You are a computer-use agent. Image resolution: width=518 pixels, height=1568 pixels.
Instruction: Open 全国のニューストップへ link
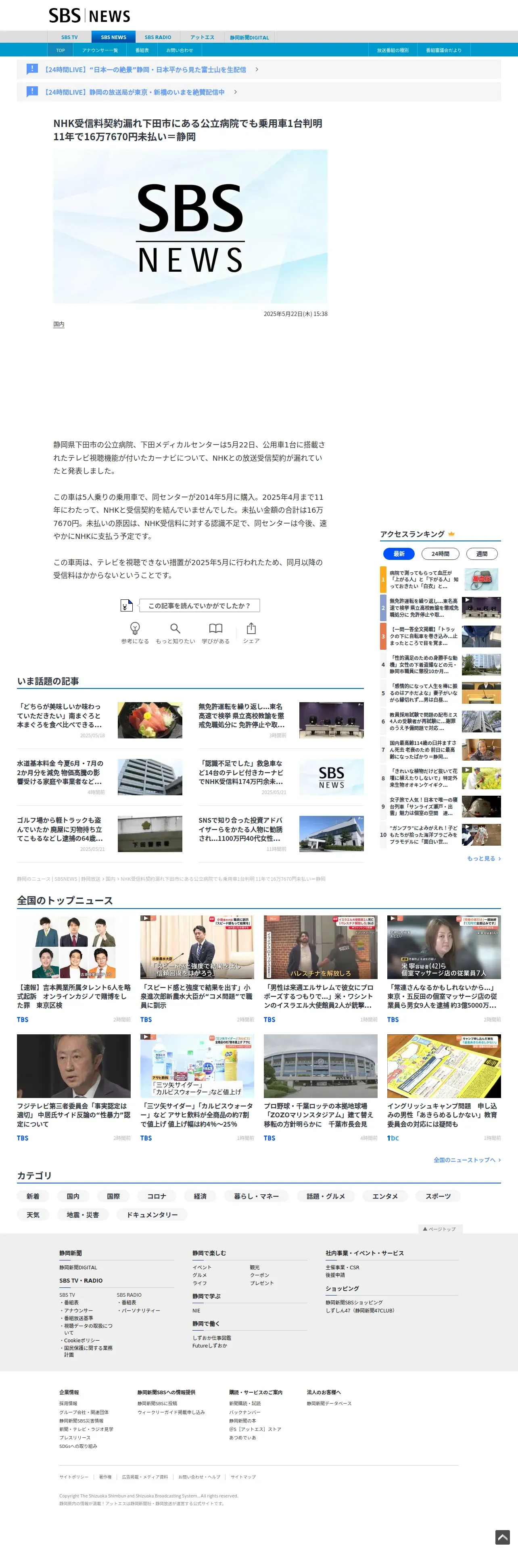[x=467, y=1160]
